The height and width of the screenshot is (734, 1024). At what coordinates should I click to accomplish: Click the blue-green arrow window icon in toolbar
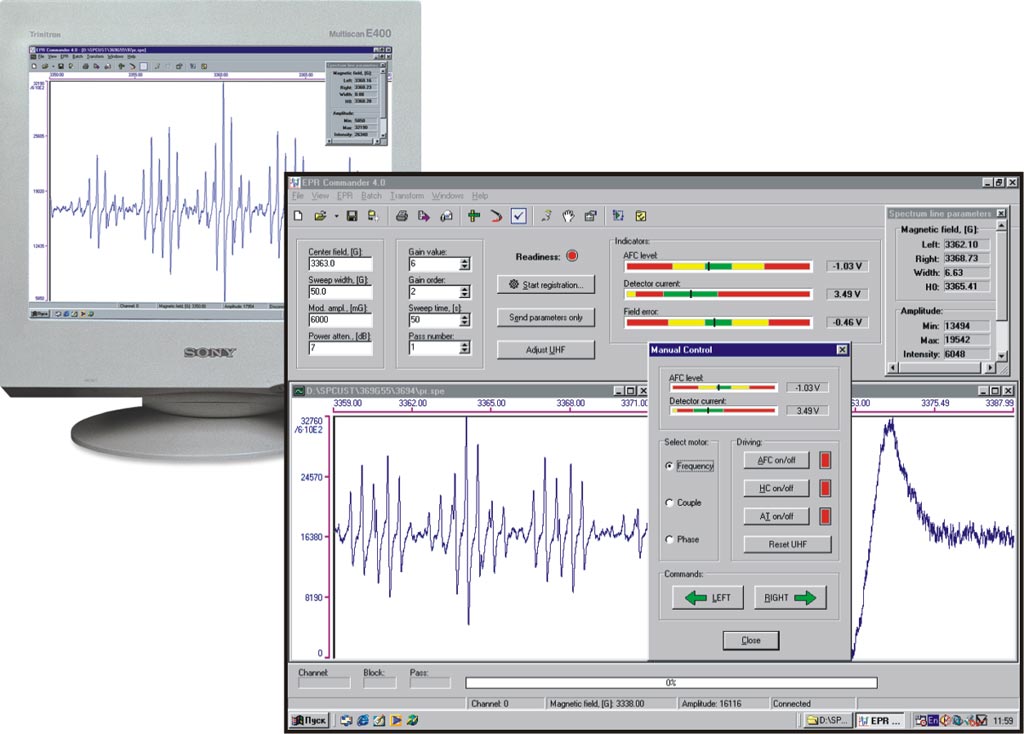coord(618,215)
